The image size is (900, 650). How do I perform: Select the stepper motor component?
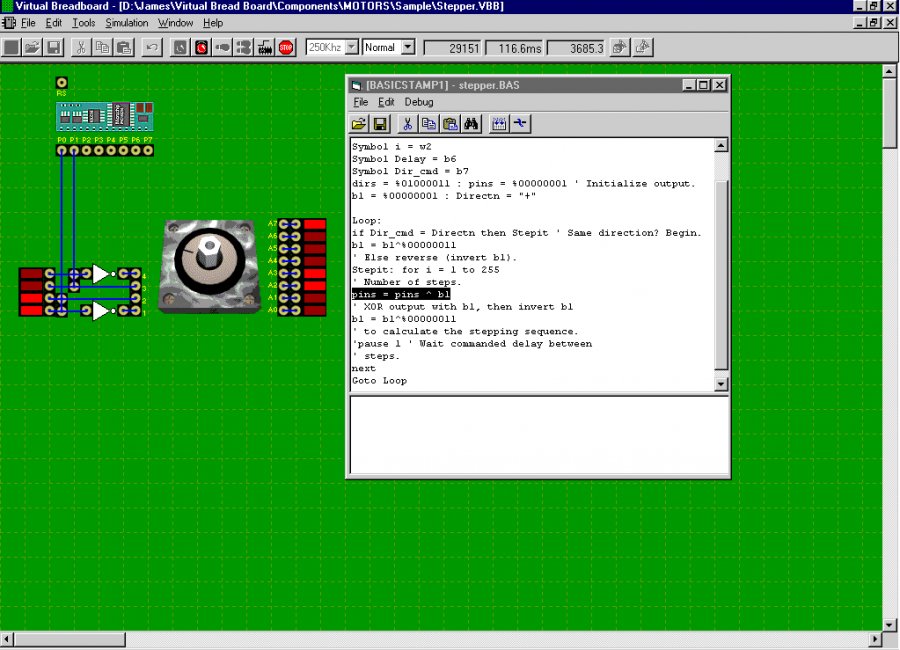pos(209,266)
